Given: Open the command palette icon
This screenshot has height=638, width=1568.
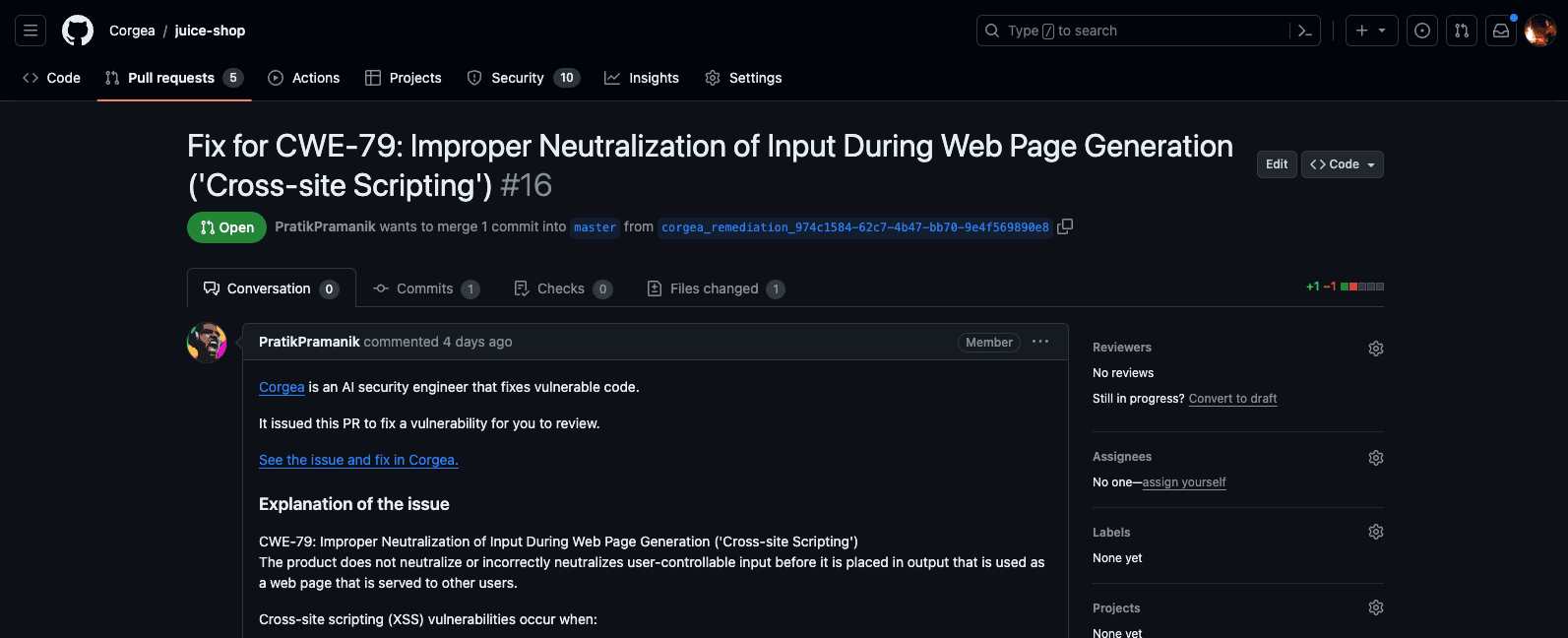Looking at the screenshot, I should [1304, 31].
